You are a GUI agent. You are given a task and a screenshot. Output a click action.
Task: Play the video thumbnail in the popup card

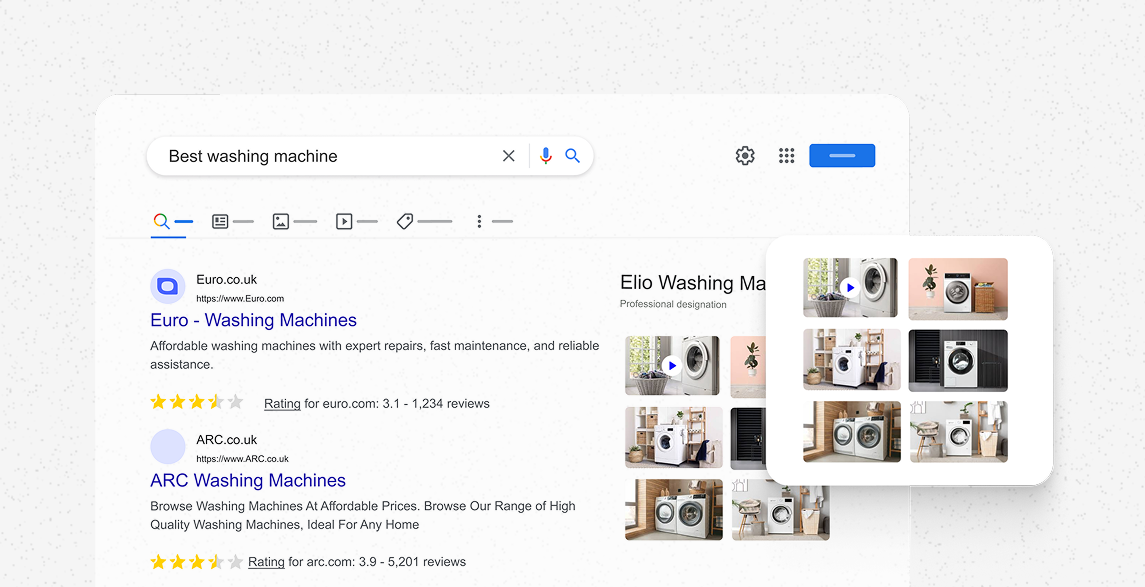click(x=851, y=288)
